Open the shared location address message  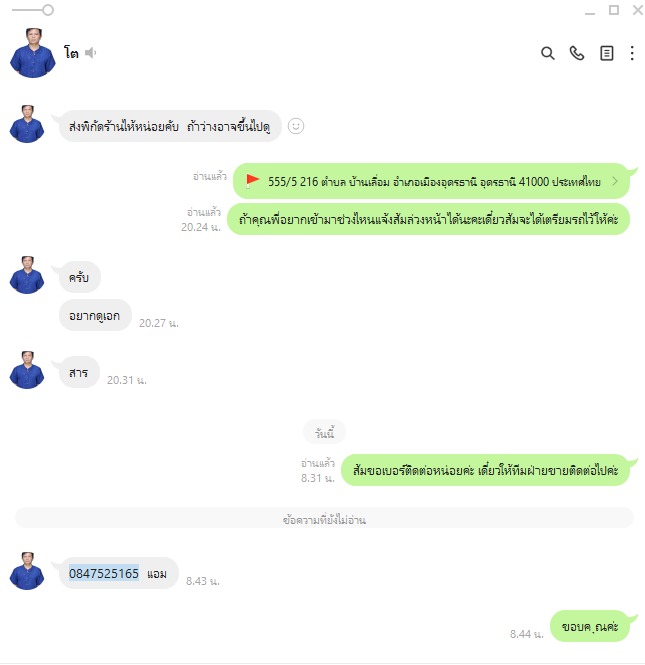(431, 181)
